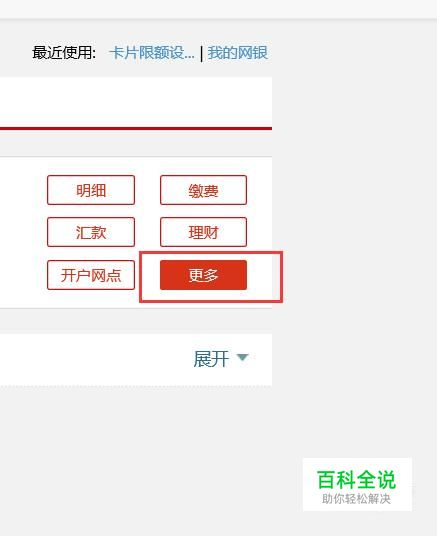
Task: Click the 最近使用 label
Action: (x=64, y=53)
